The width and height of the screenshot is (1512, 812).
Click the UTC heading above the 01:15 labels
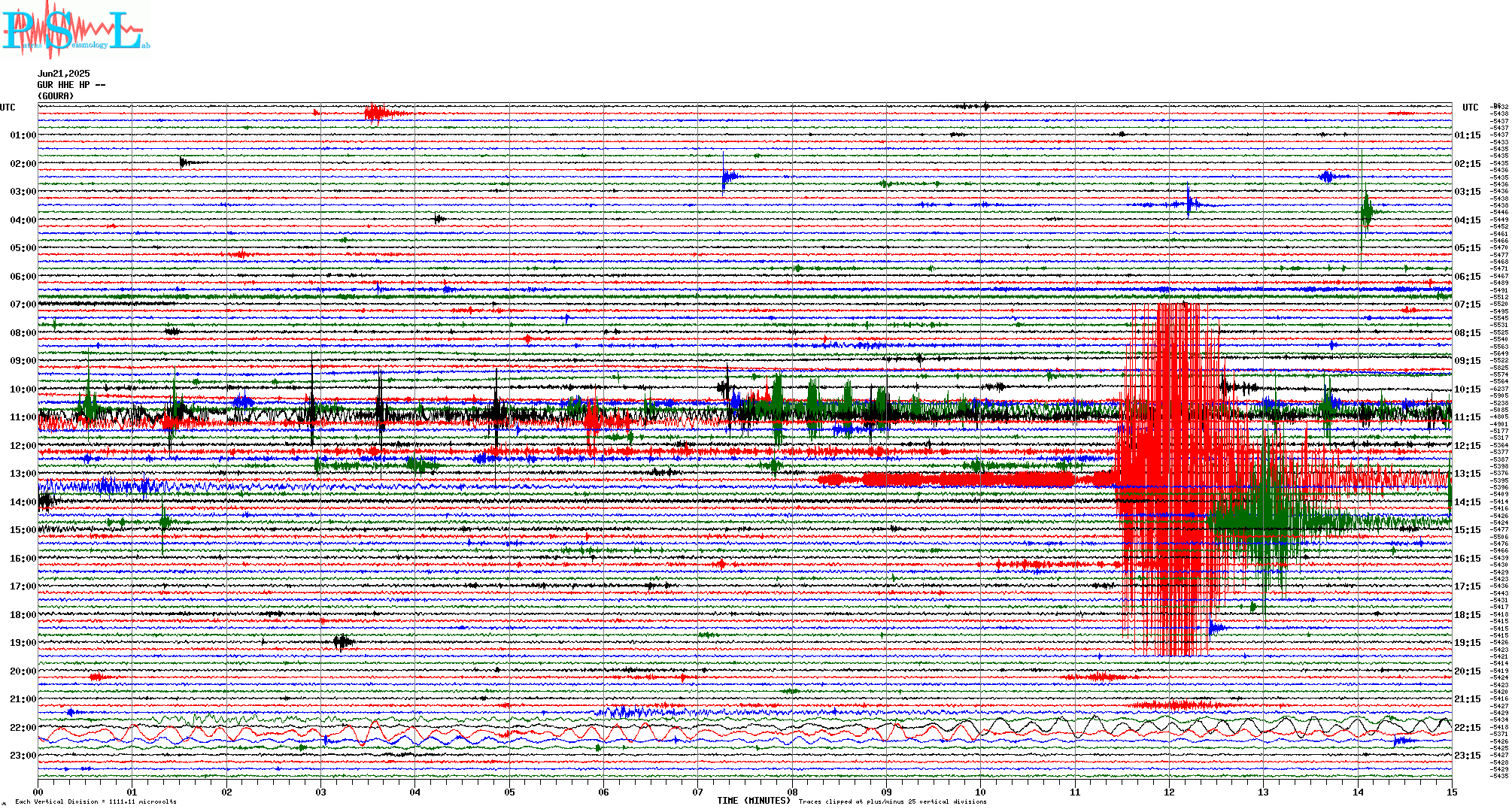[1471, 108]
